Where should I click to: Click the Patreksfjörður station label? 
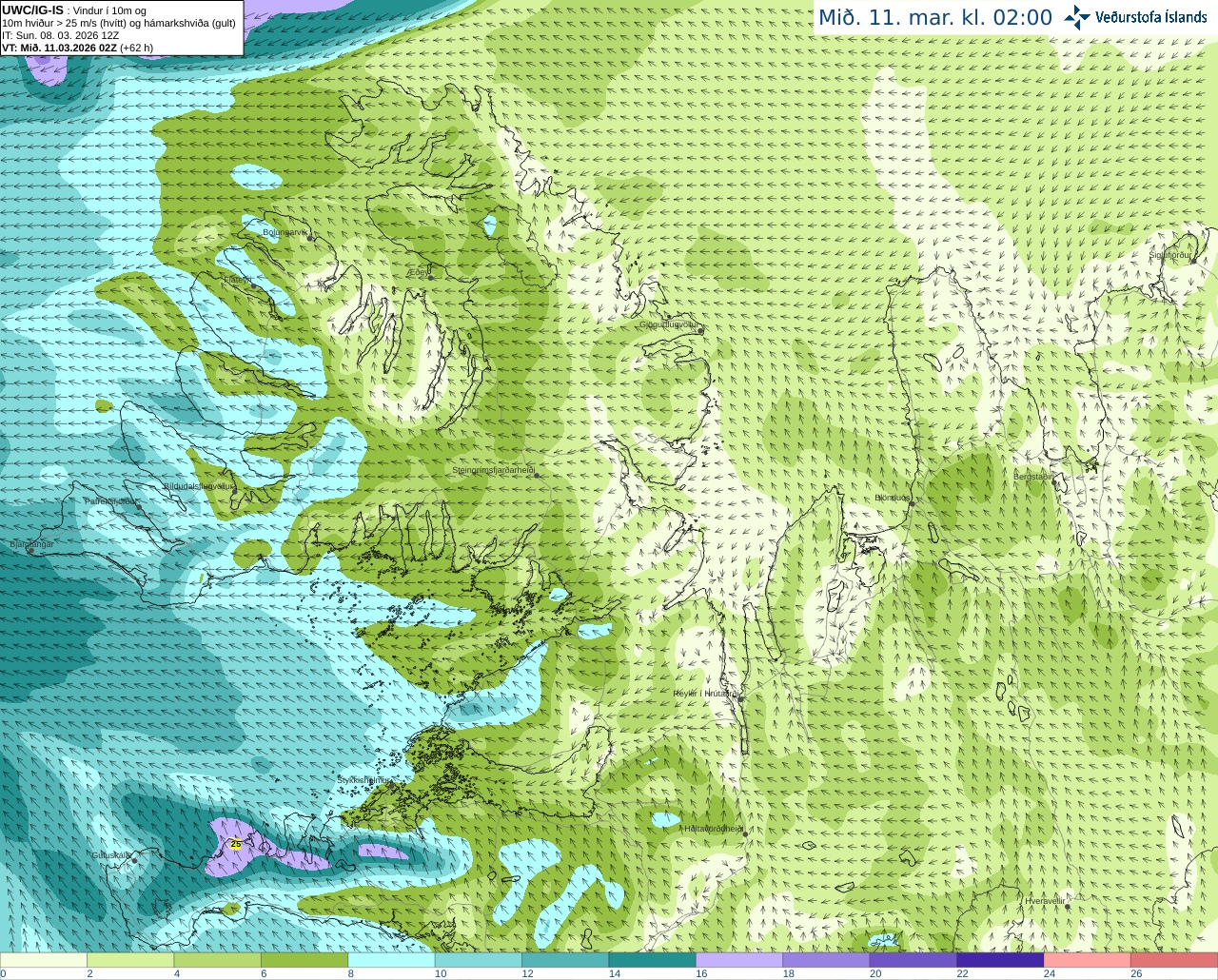(x=111, y=500)
